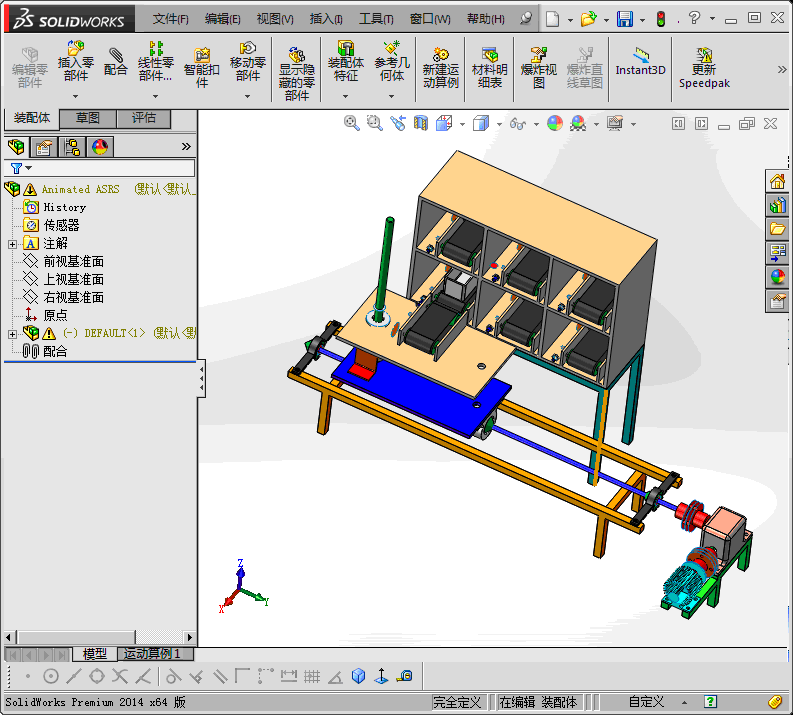This screenshot has height=715, width=793.
Task: Click Rebuild traffic light icon
Action: (x=660, y=19)
